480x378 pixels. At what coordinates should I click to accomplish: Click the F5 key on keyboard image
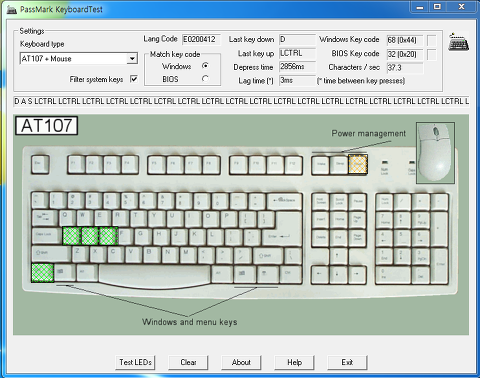point(157,165)
